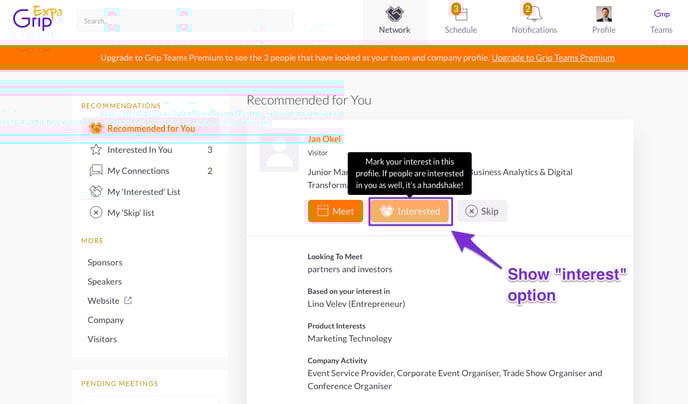Click the Interested button
Screen dimensions: 688x404
(x=410, y=211)
